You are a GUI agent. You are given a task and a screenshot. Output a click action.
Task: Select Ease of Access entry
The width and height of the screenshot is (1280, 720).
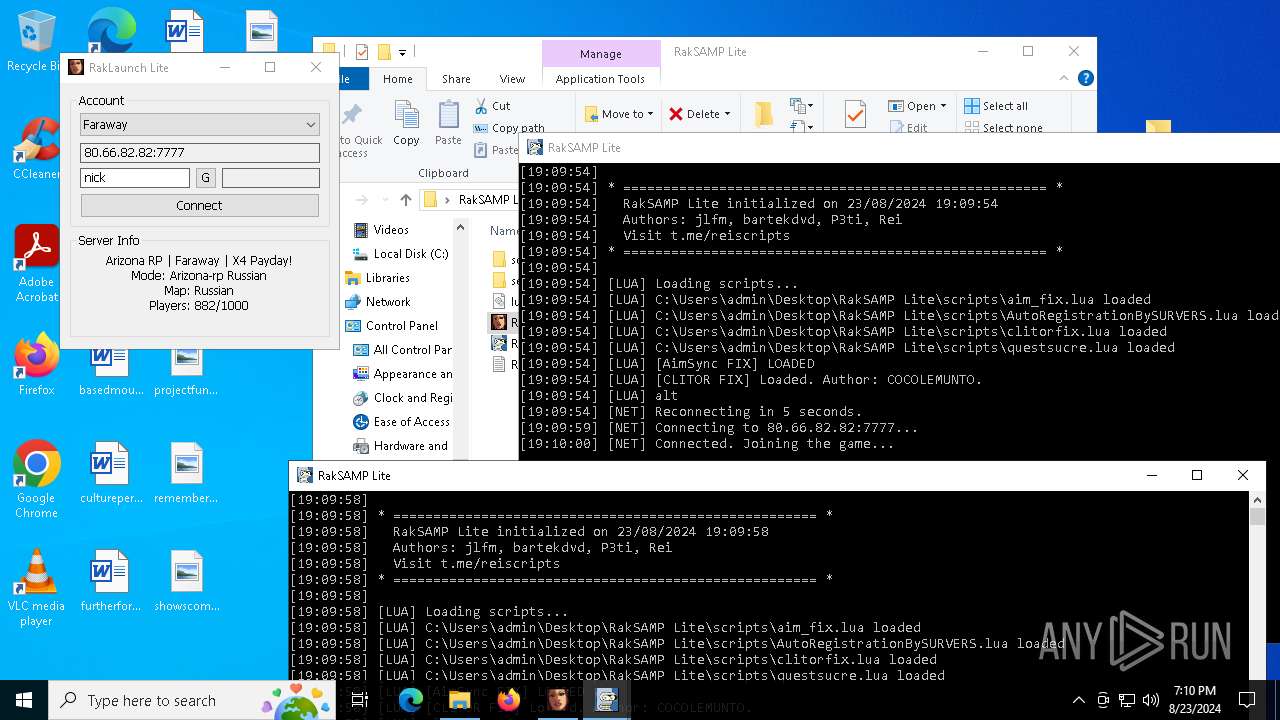(x=402, y=422)
